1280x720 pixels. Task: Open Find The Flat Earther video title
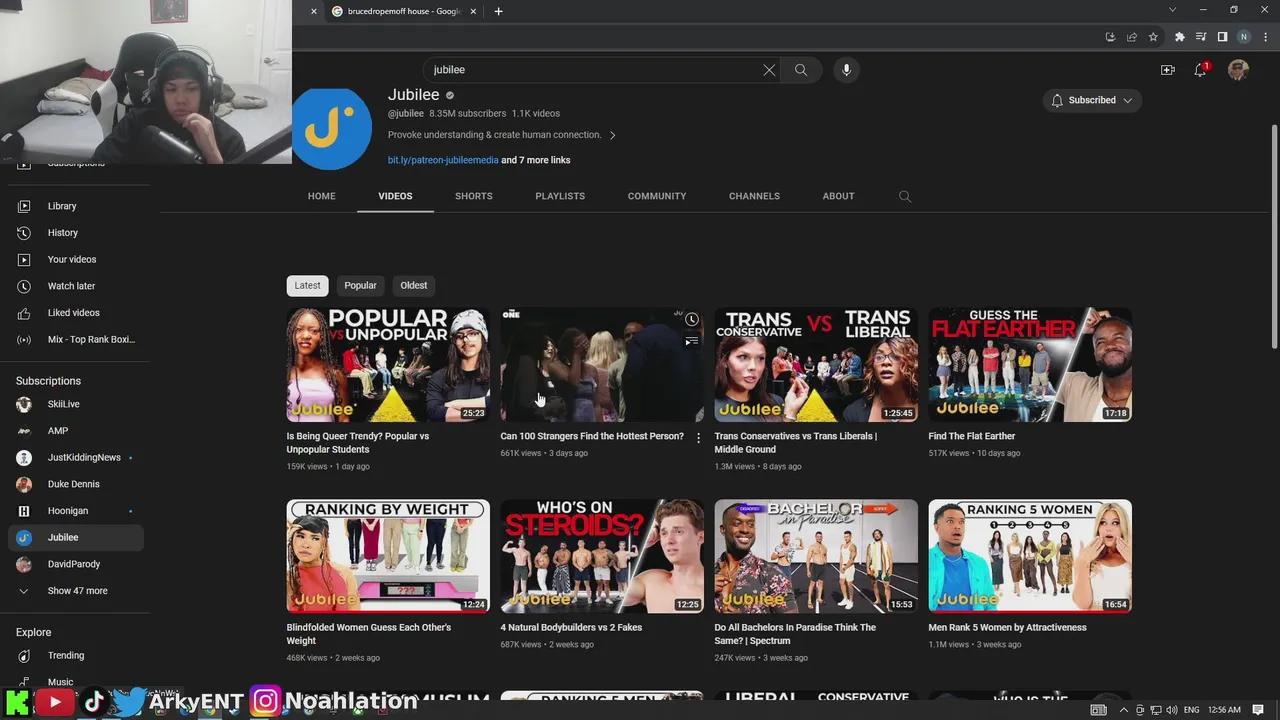(x=971, y=436)
